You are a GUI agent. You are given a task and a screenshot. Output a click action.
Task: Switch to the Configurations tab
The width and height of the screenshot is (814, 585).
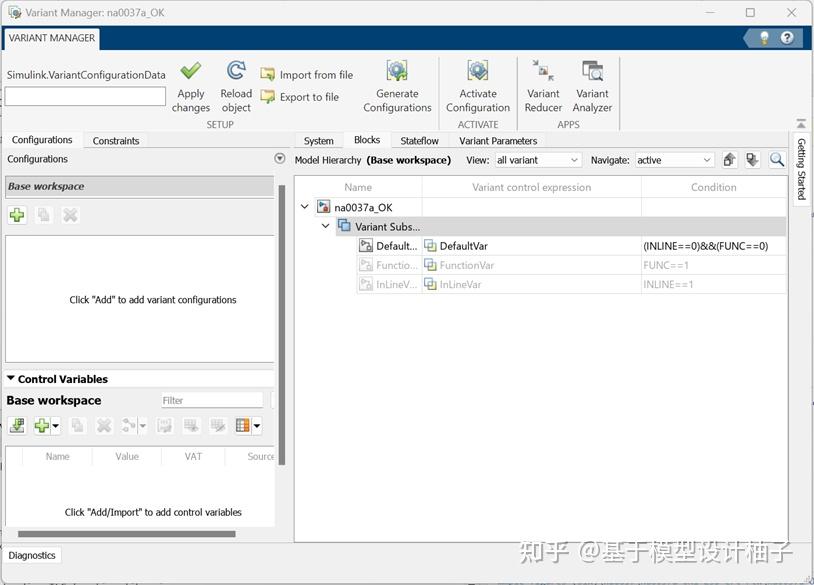pyautogui.click(x=42, y=140)
